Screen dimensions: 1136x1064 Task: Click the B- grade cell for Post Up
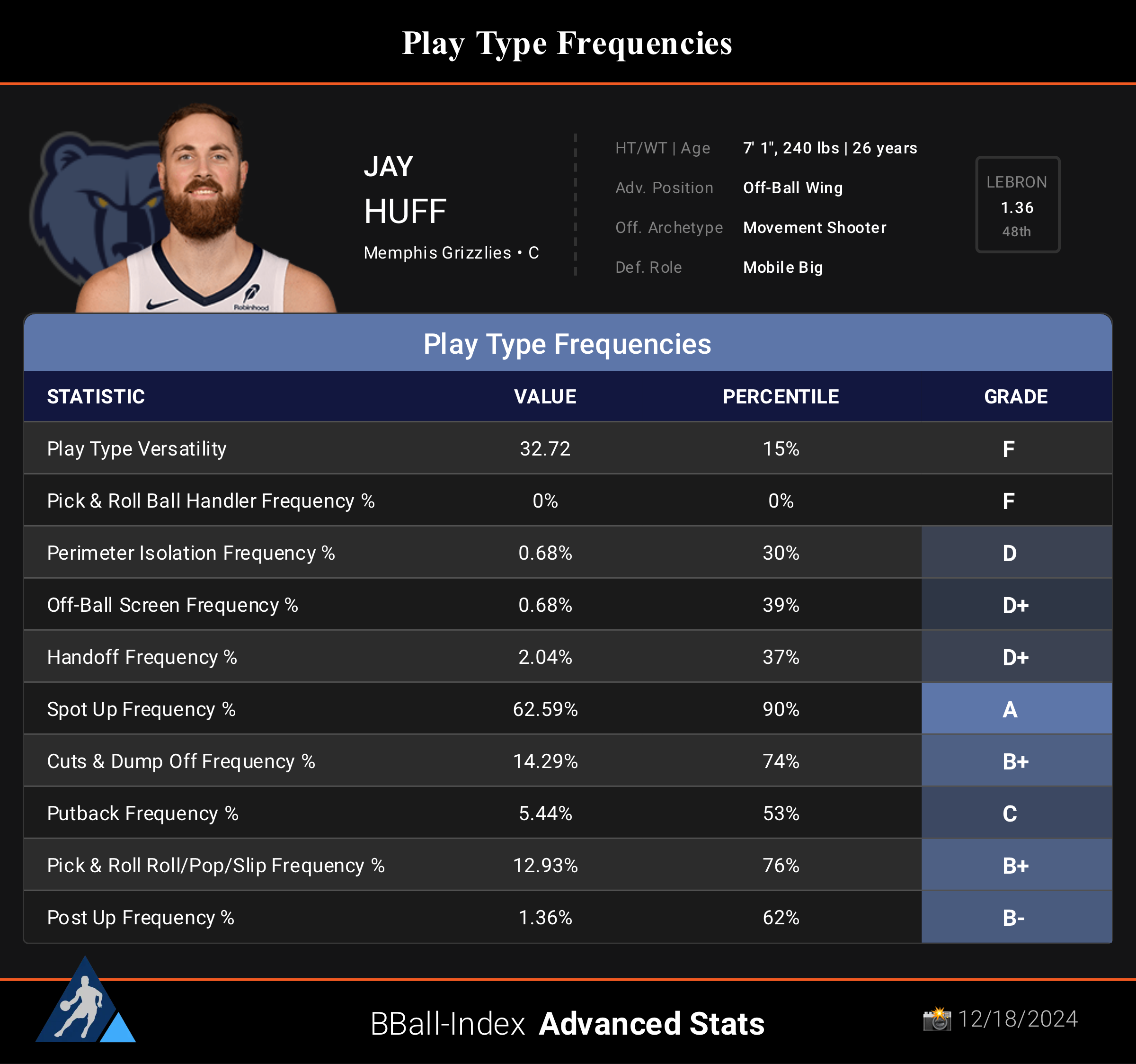tap(1015, 918)
